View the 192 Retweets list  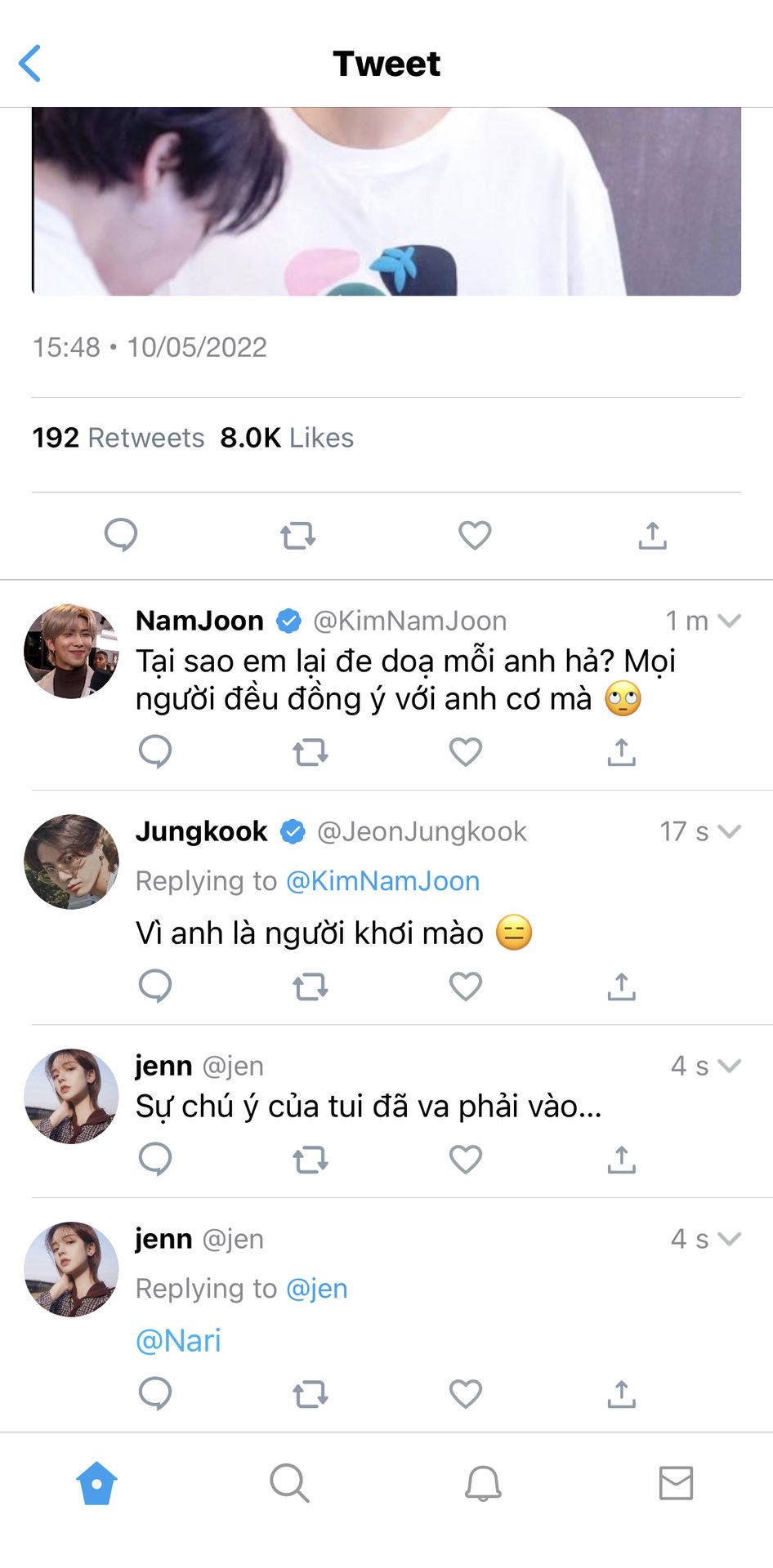pyautogui.click(x=118, y=438)
